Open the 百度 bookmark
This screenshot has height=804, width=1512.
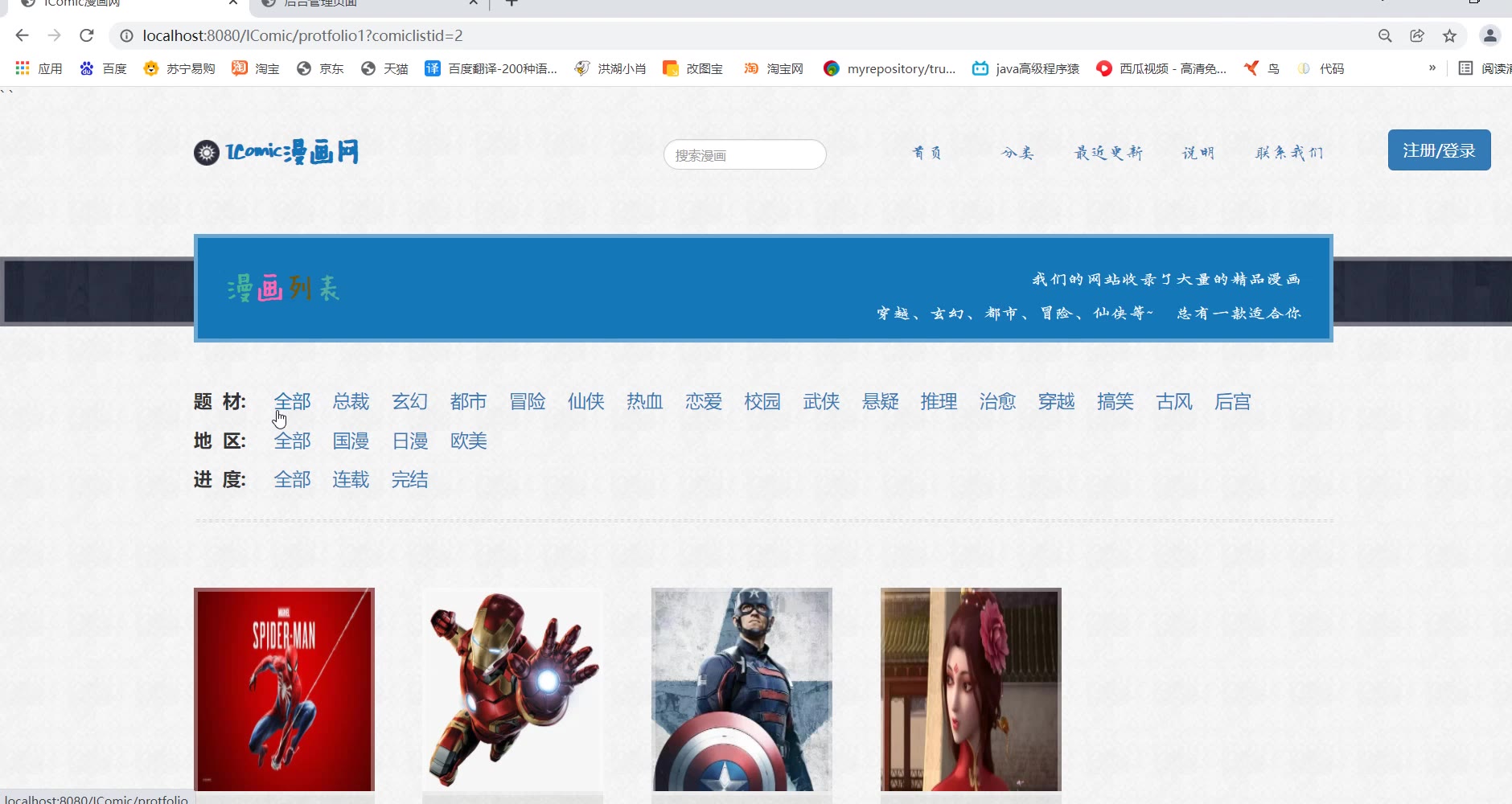[103, 68]
